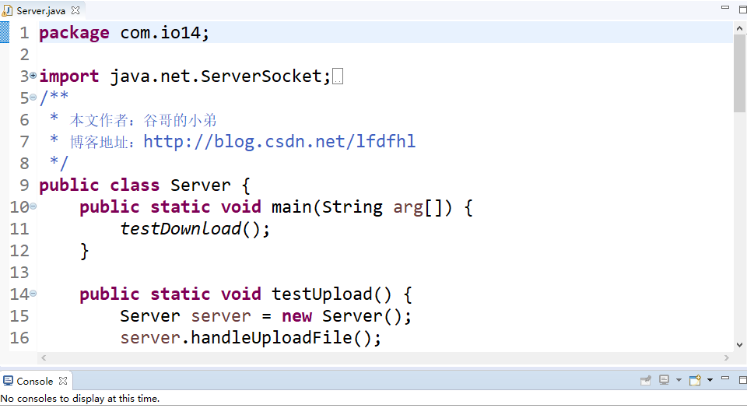Maximize the editor area

(741, 9)
